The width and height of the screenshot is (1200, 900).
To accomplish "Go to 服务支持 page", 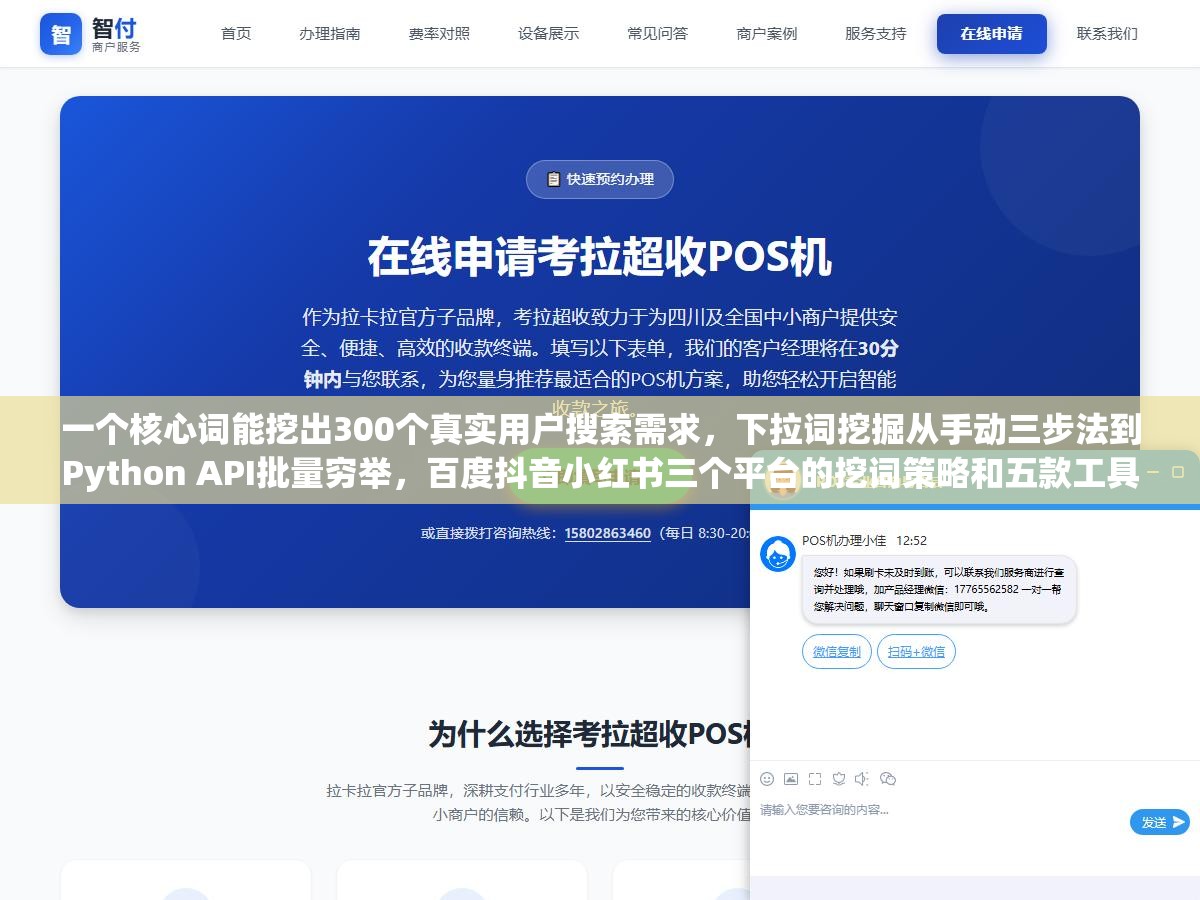I will [875, 33].
